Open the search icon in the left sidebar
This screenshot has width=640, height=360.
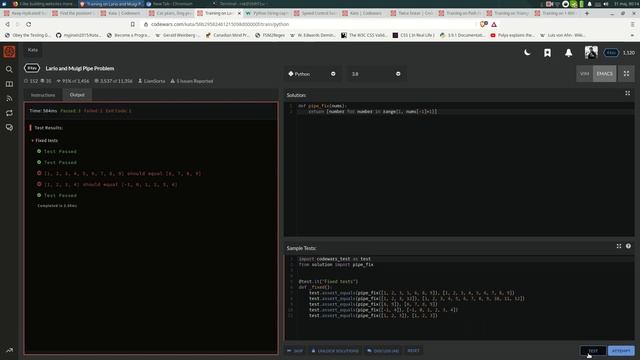coord(9,69)
